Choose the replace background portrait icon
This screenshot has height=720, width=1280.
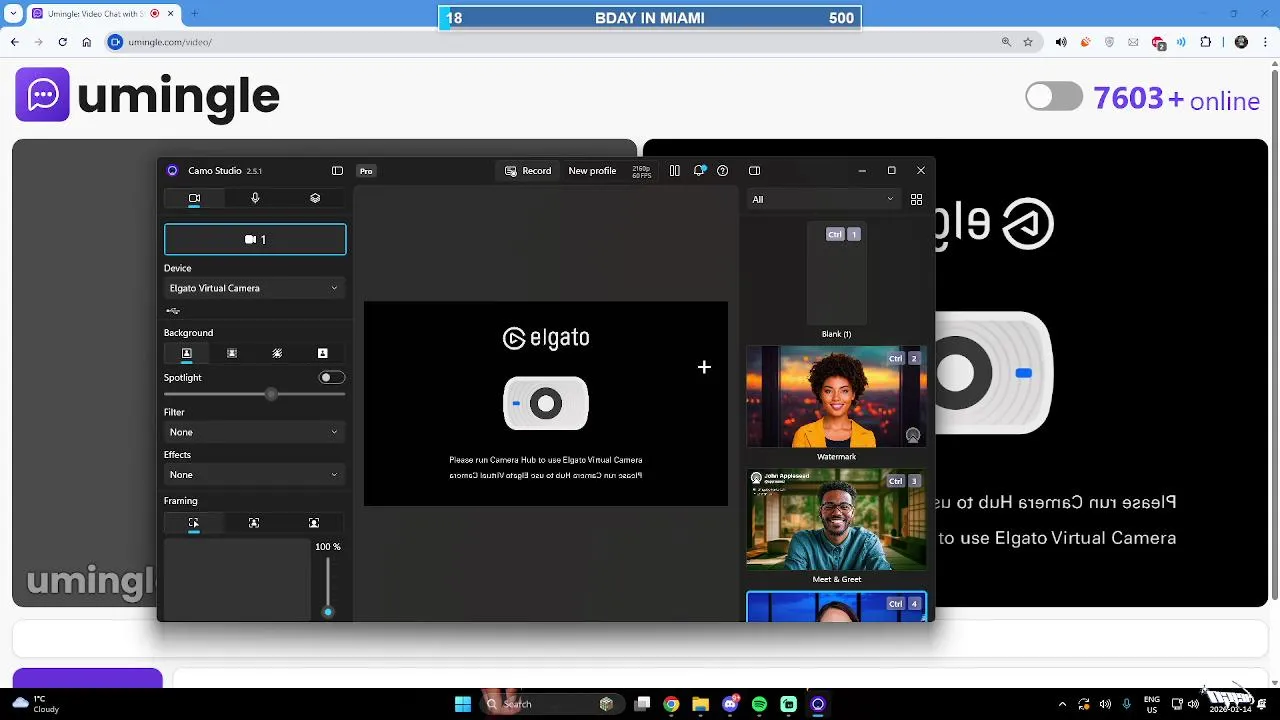tap(322, 353)
